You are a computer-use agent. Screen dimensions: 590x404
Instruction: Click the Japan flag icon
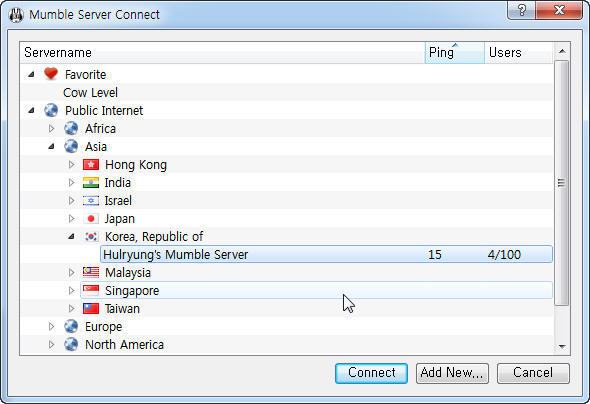(x=91, y=219)
